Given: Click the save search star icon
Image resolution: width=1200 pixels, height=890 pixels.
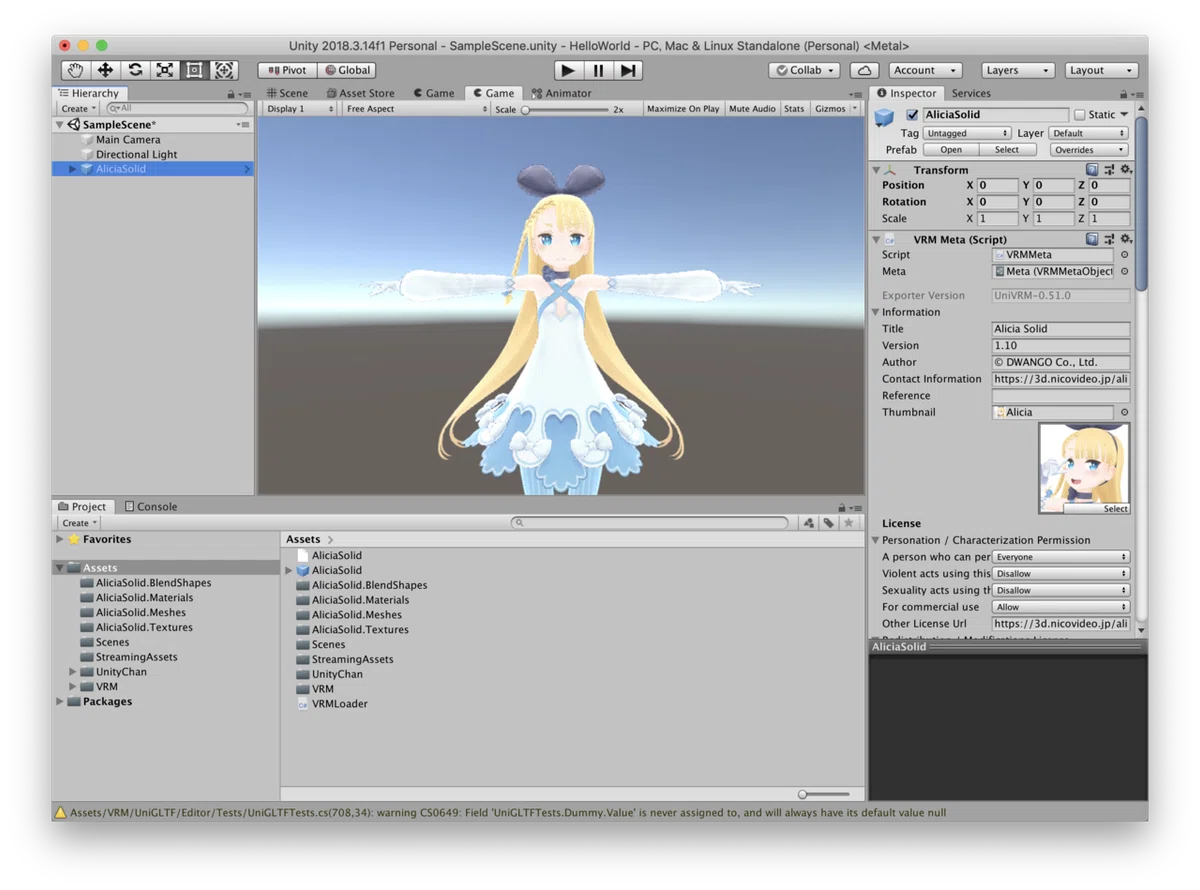Looking at the screenshot, I should 849,523.
